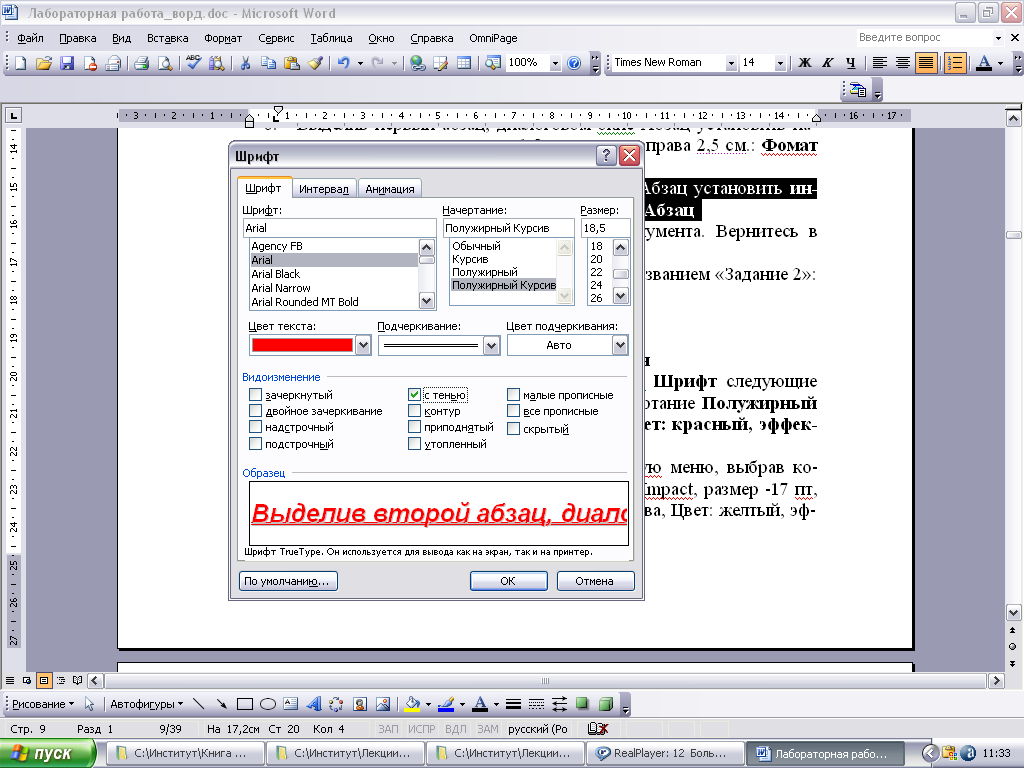Click in the Размер 18,5 size field
The image size is (1024, 768).
(x=605, y=228)
